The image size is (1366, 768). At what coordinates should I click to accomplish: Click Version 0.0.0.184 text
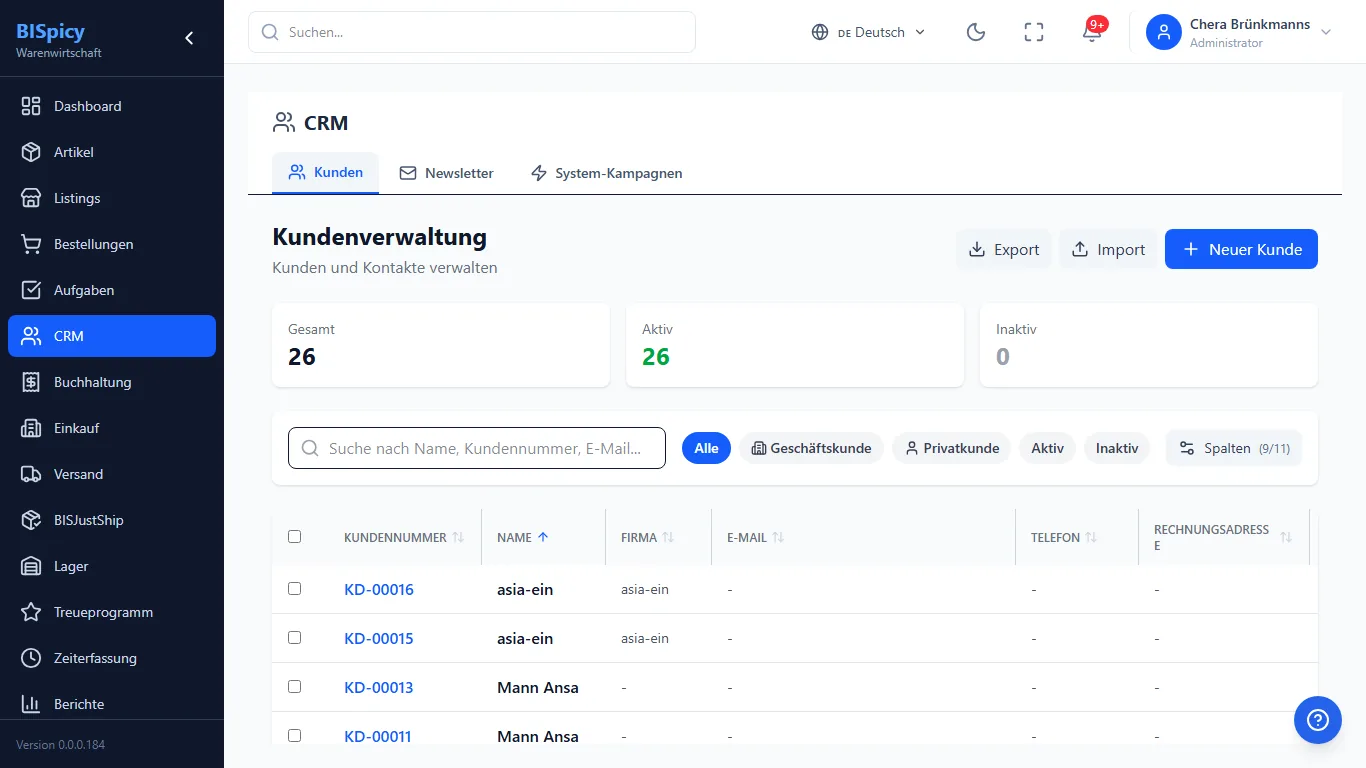60,745
